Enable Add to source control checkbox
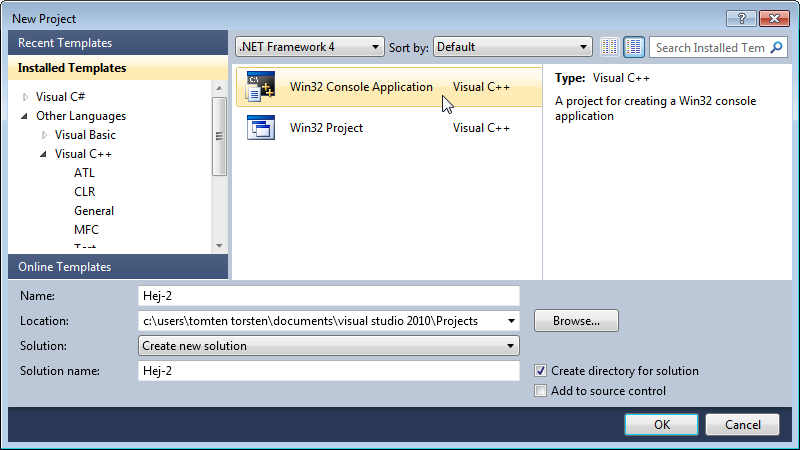The height and width of the screenshot is (450, 800). (540, 391)
